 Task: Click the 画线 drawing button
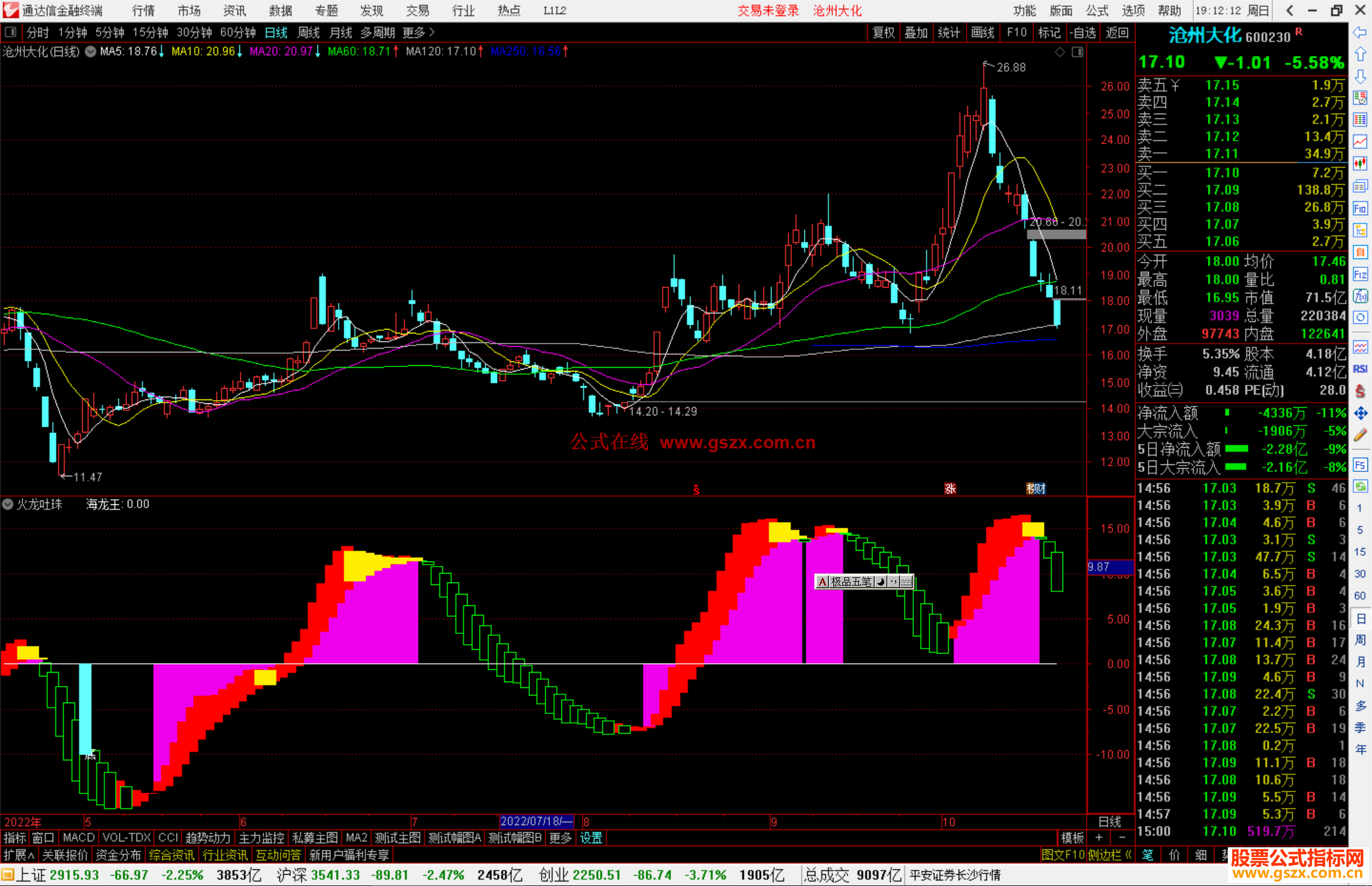(982, 32)
